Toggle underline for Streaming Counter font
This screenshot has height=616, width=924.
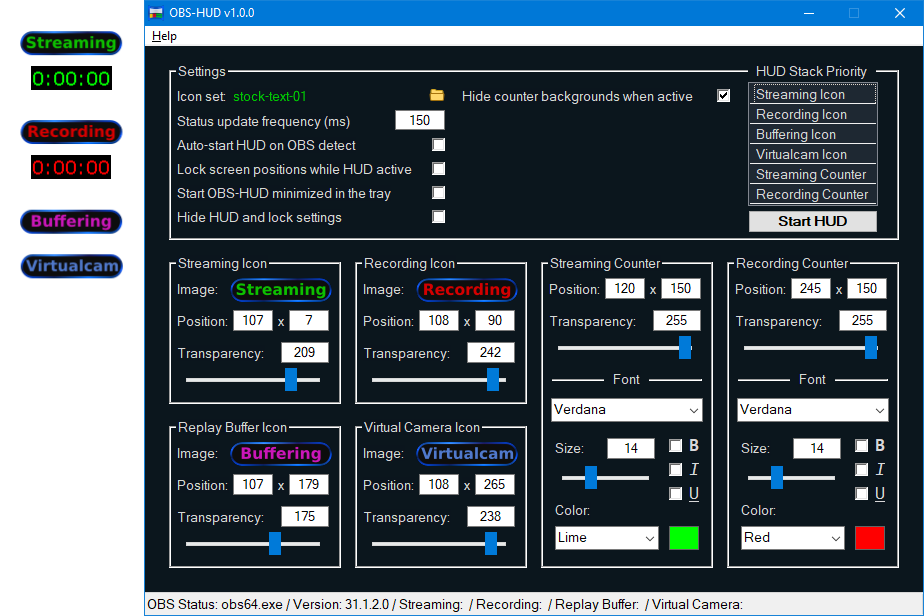675,493
